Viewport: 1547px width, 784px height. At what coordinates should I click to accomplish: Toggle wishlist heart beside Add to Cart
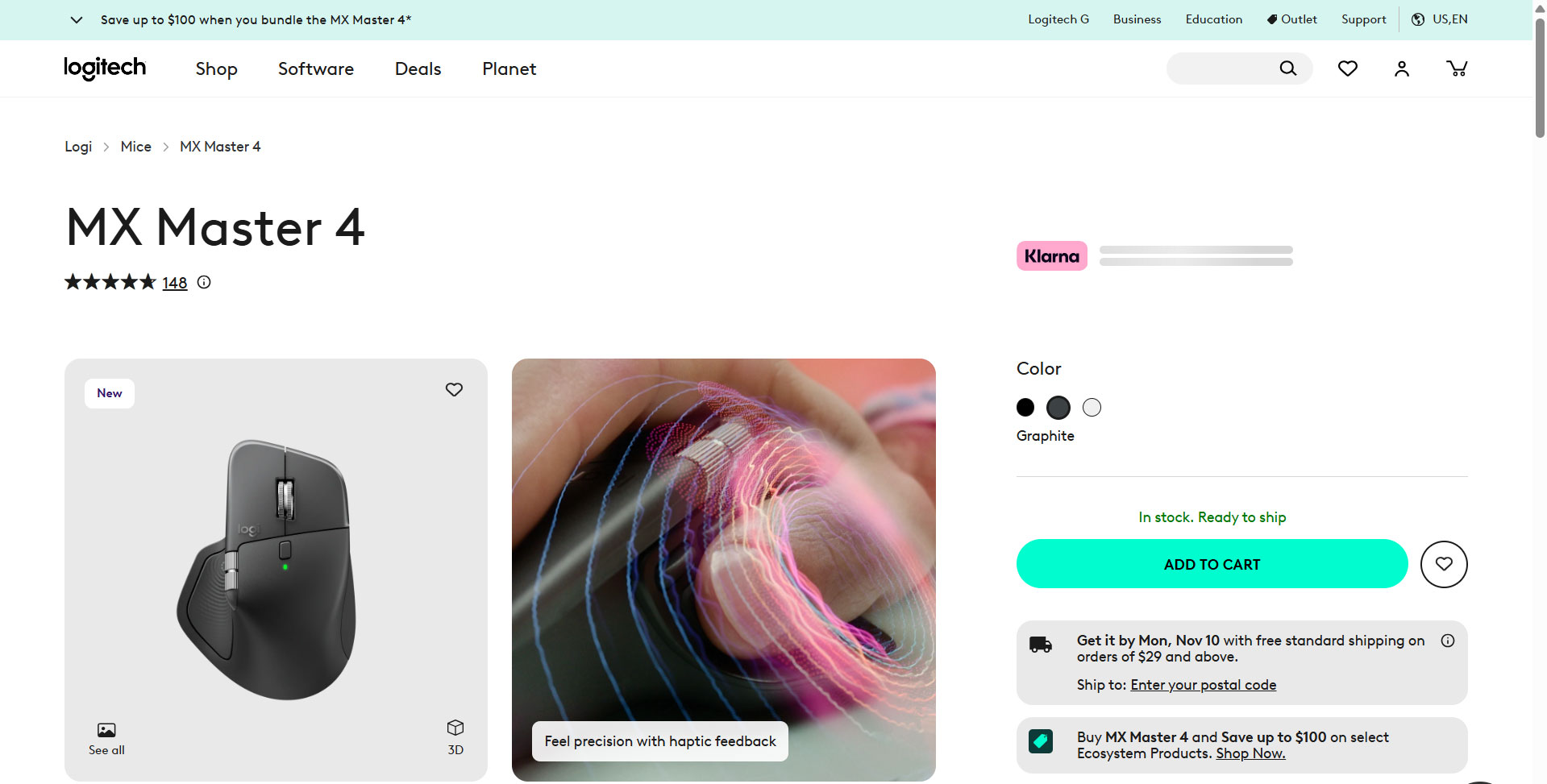click(x=1443, y=564)
